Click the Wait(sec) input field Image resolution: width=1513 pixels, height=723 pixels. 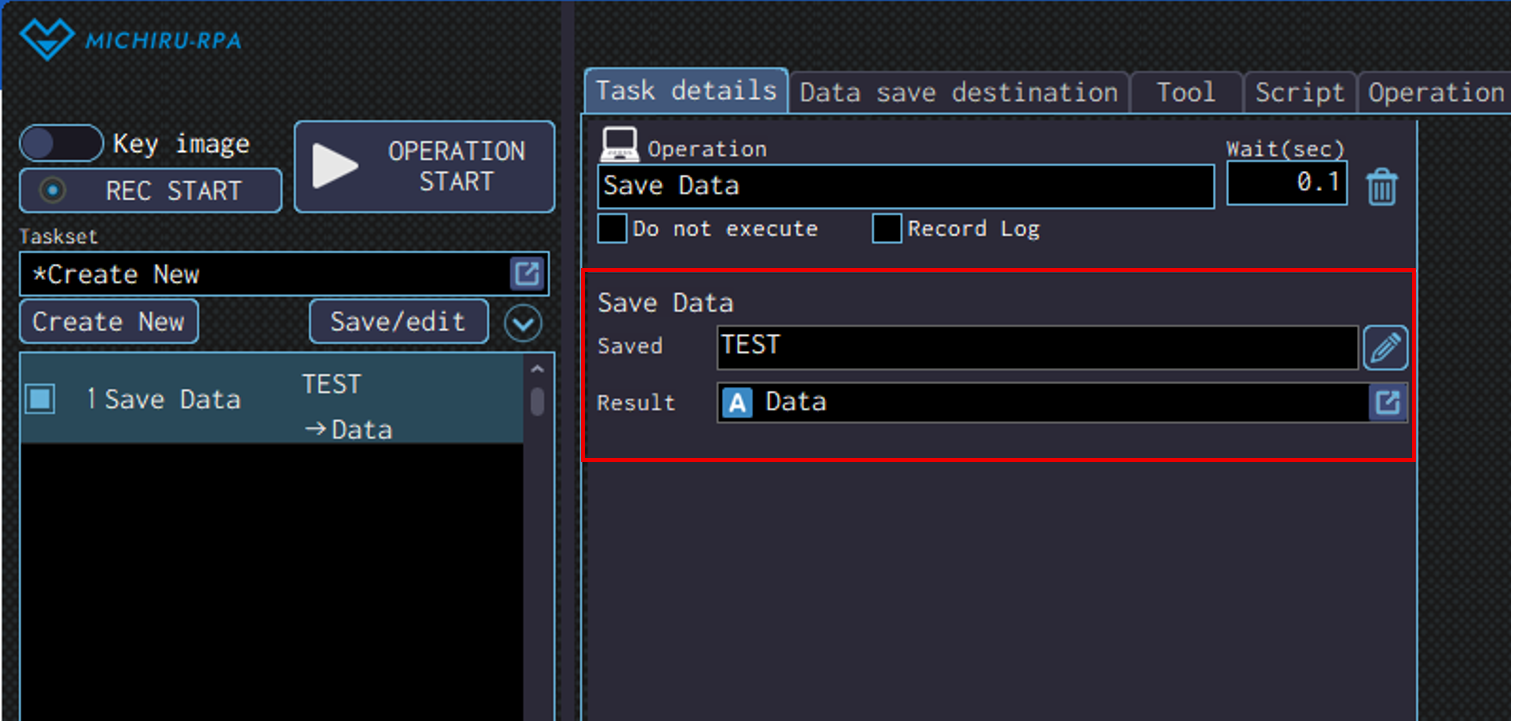[1286, 184]
